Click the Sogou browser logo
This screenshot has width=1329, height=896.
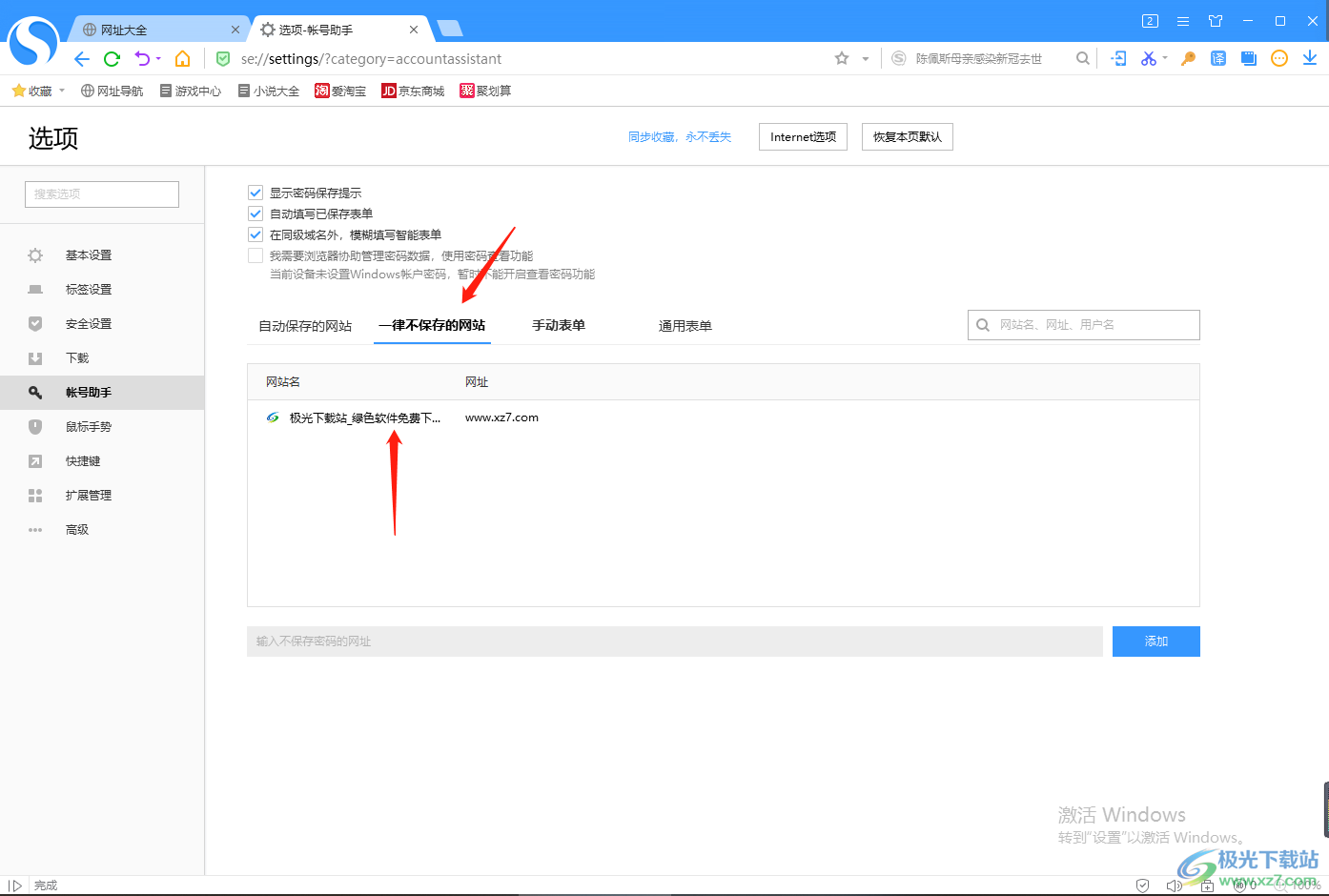[x=33, y=43]
